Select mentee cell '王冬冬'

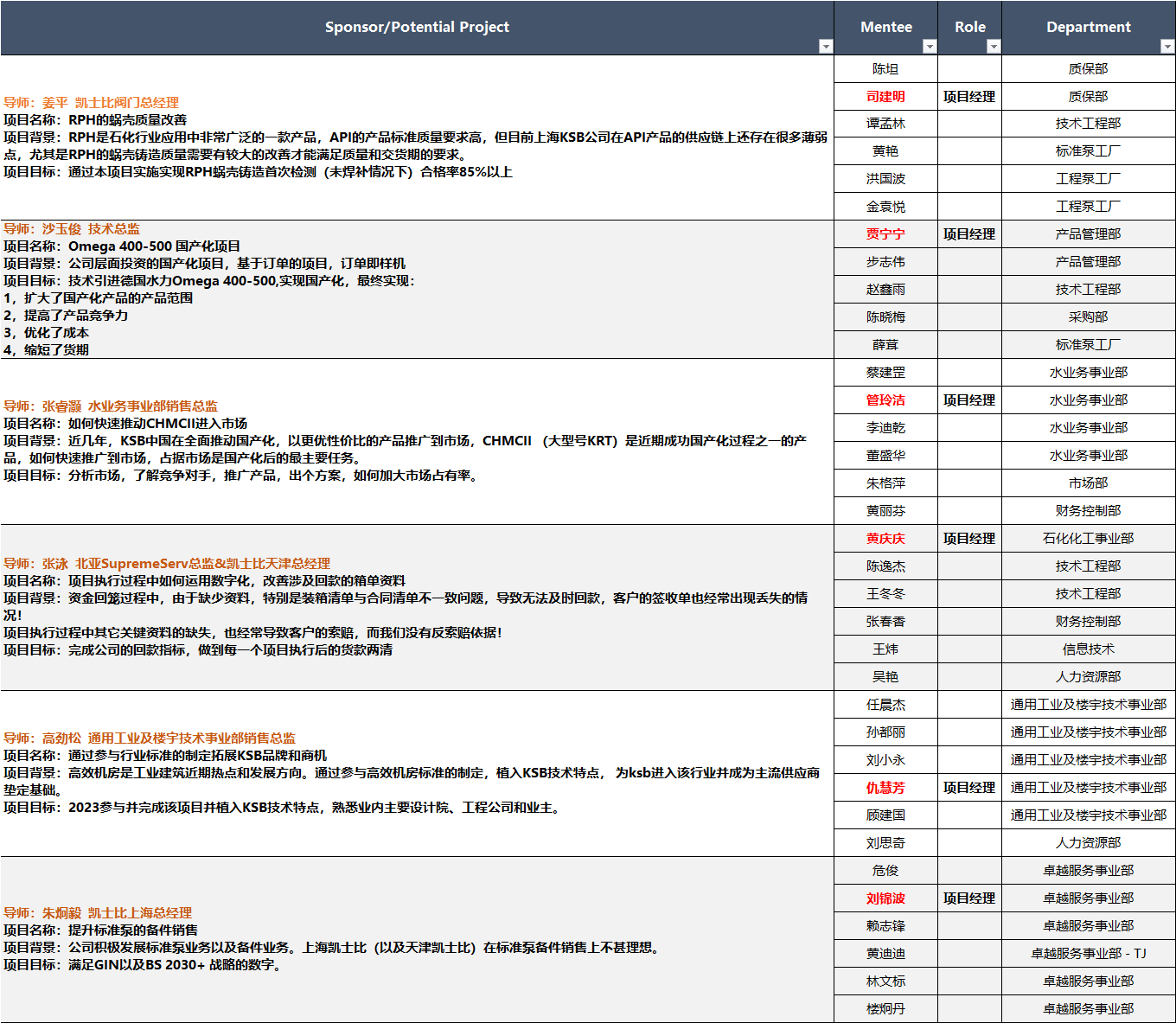[x=885, y=594]
